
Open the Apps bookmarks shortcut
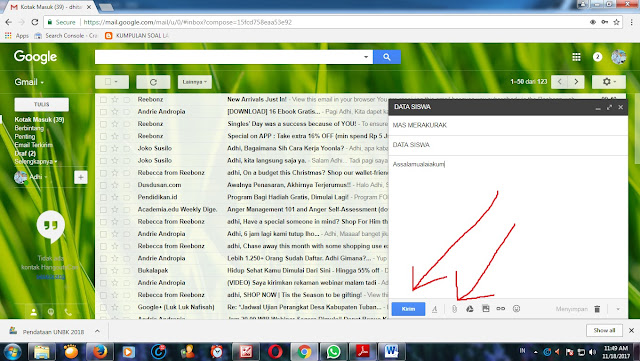click(x=17, y=36)
